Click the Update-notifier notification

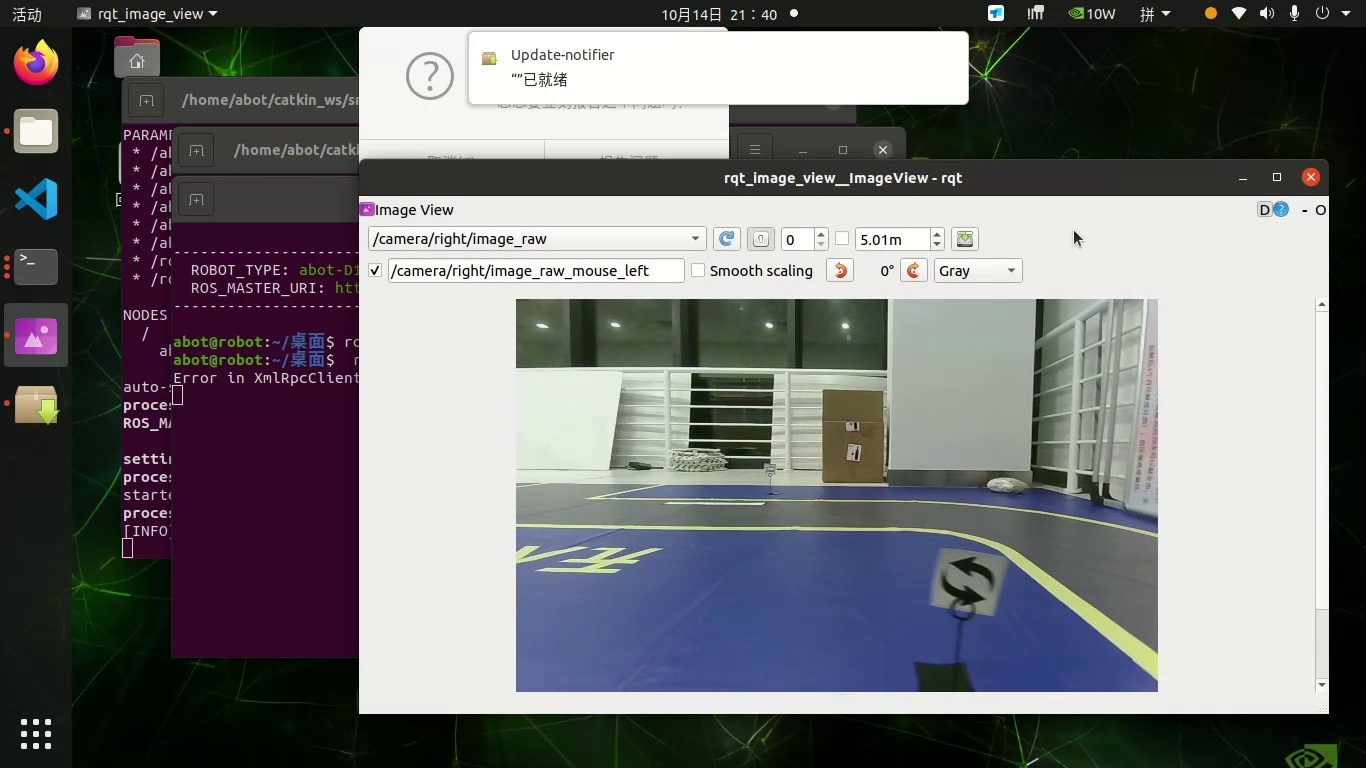pos(718,68)
